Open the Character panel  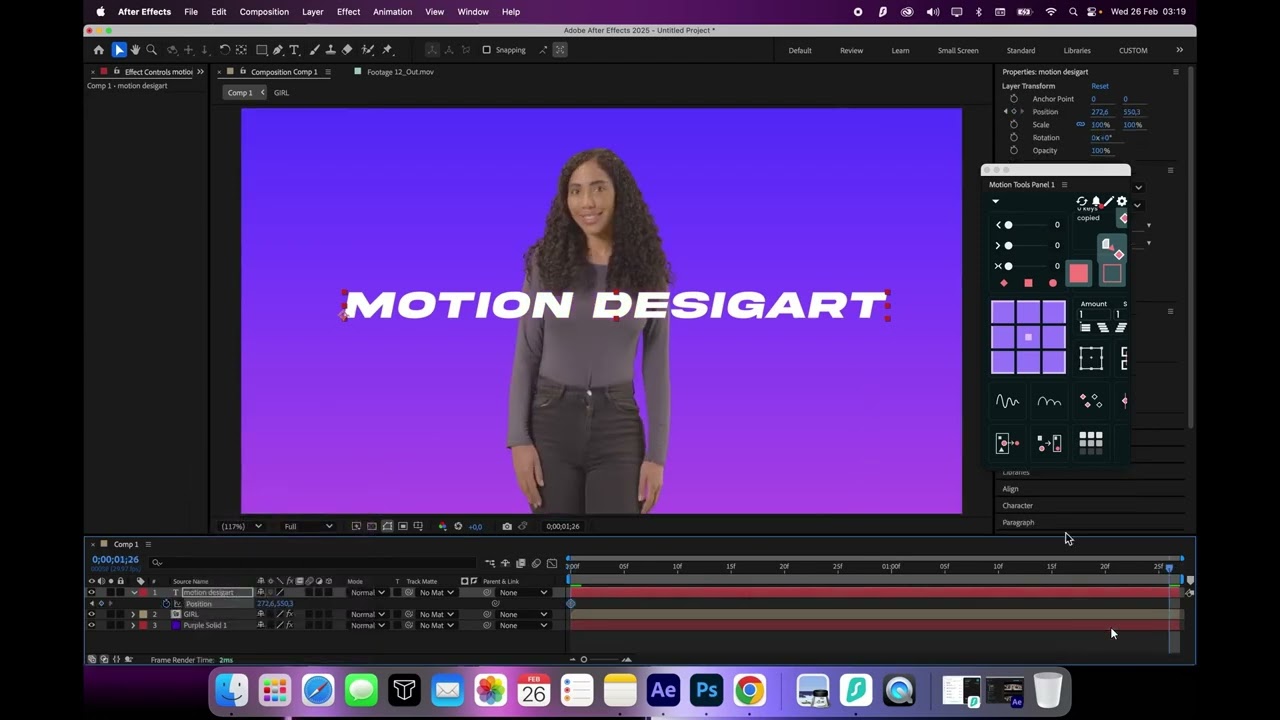click(x=1018, y=506)
